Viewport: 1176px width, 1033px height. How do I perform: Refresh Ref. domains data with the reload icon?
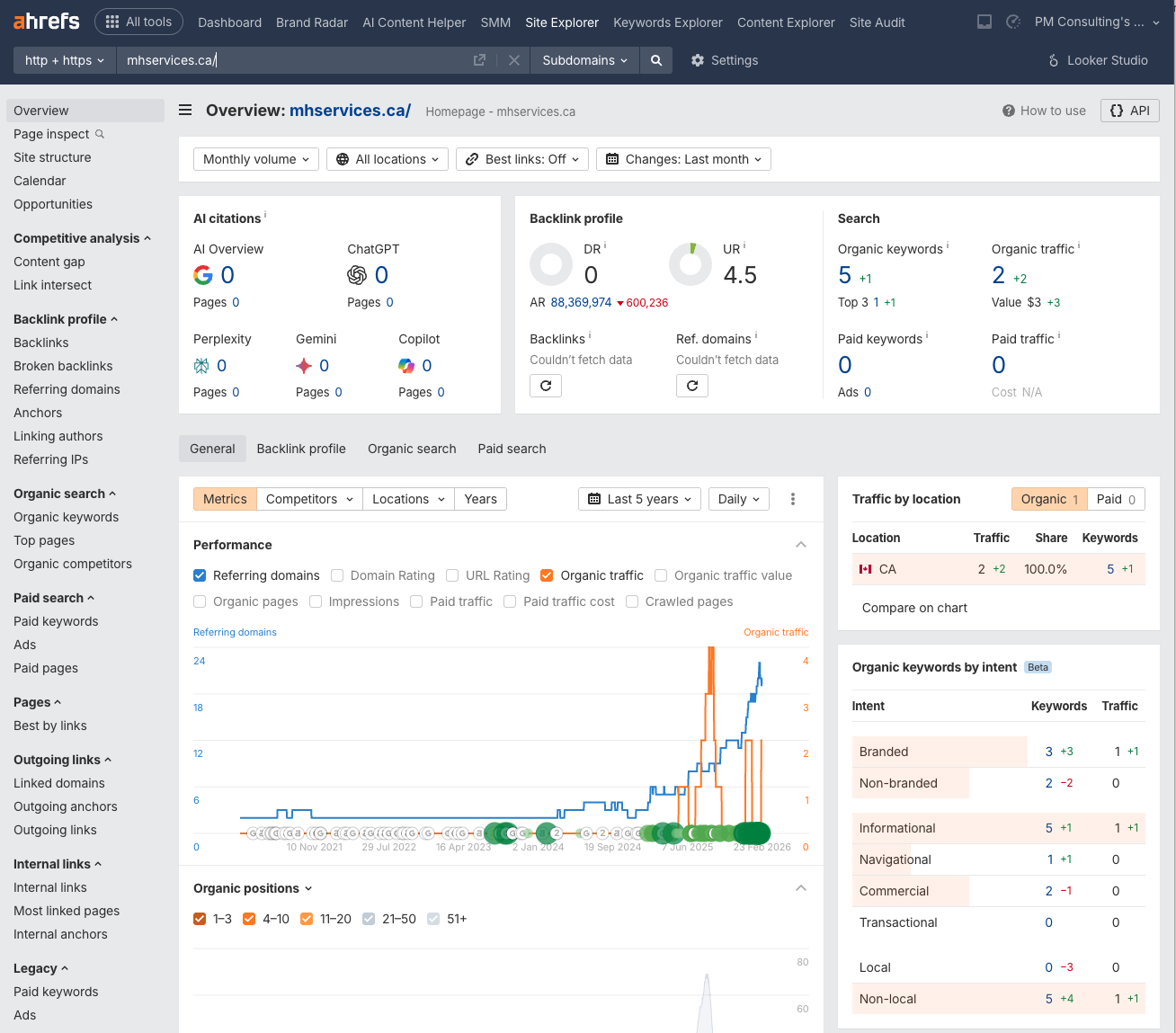[692, 385]
